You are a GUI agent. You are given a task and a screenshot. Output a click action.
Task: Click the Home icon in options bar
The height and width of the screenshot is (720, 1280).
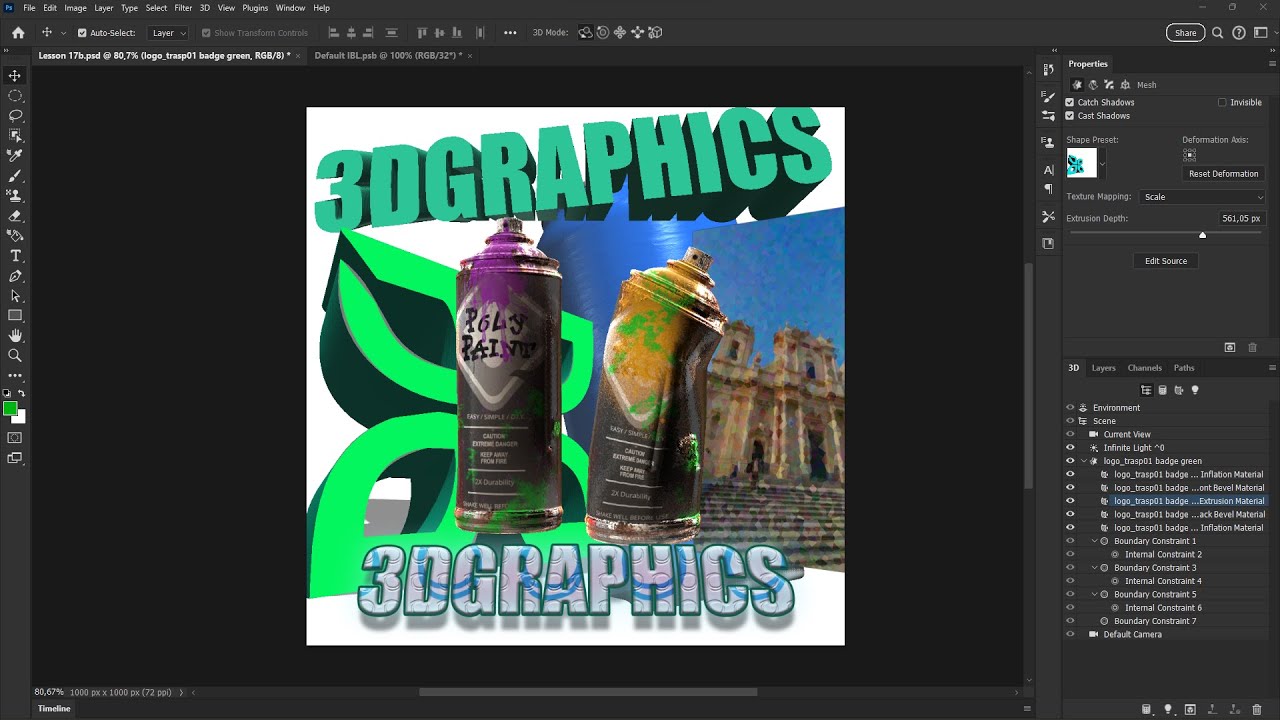[x=18, y=33]
